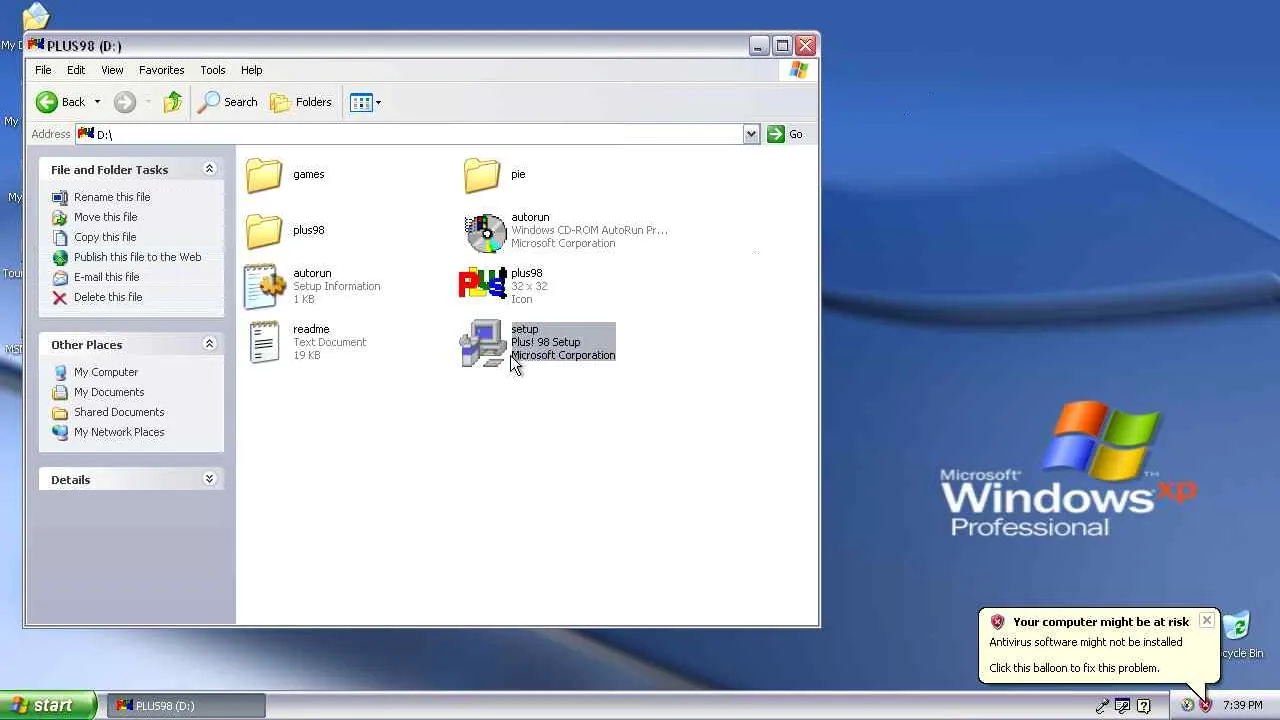Go back using the green Back arrow
This screenshot has height=720, width=1280.
tap(47, 102)
